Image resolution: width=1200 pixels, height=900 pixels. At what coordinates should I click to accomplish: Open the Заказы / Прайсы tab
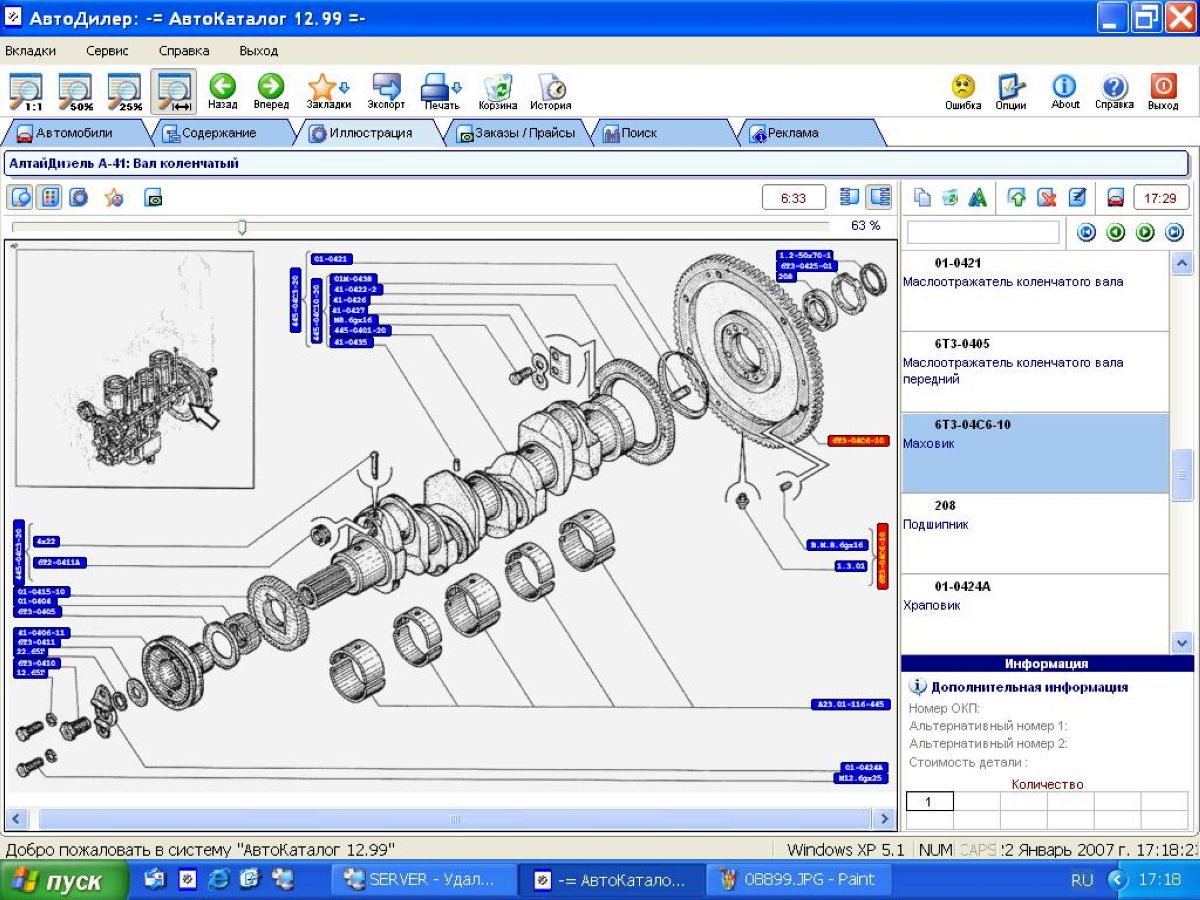[x=517, y=133]
